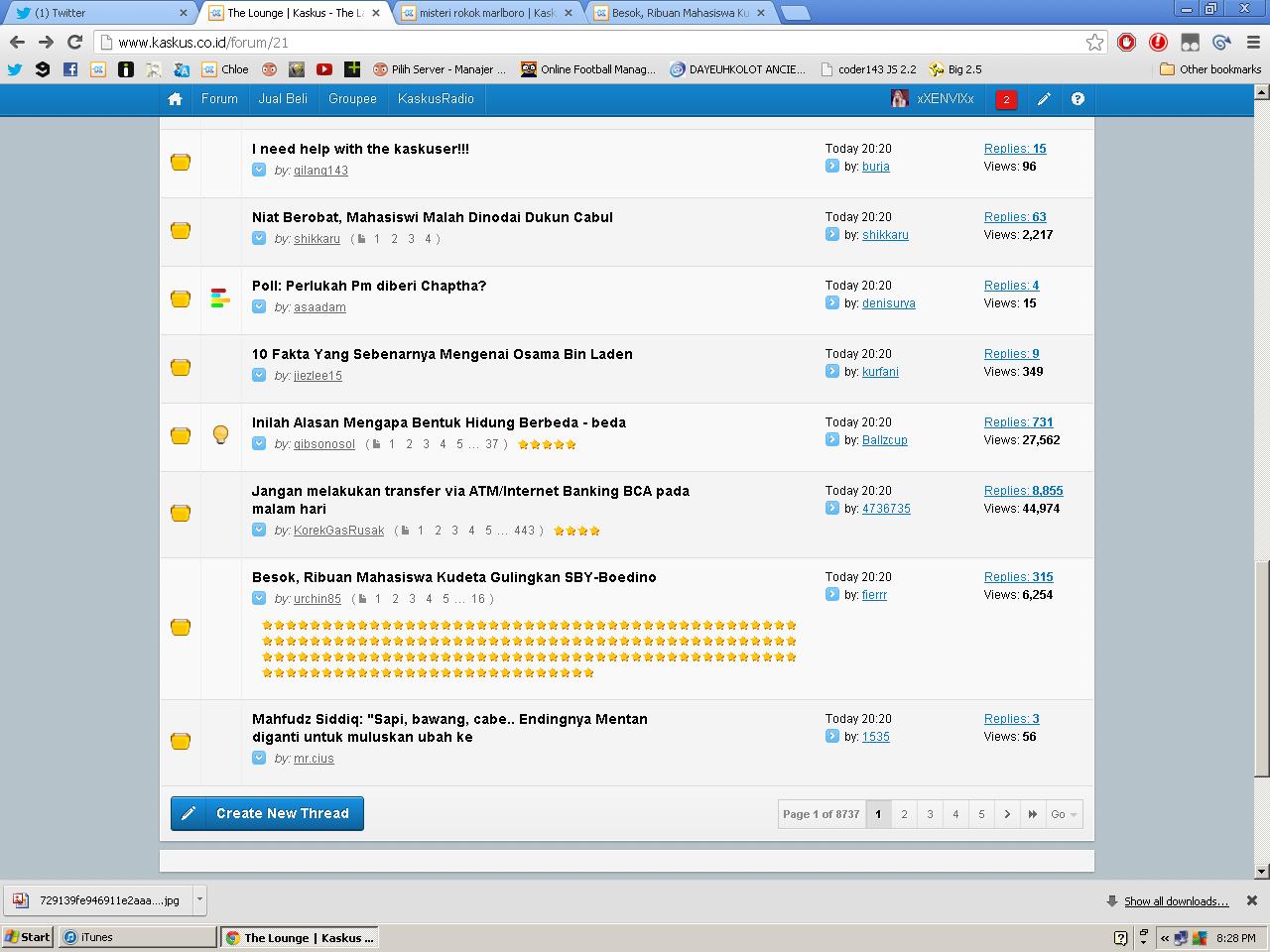The width and height of the screenshot is (1270, 952).
Task: Switch to the misteri rokok marlboro tab
Action: 486,13
